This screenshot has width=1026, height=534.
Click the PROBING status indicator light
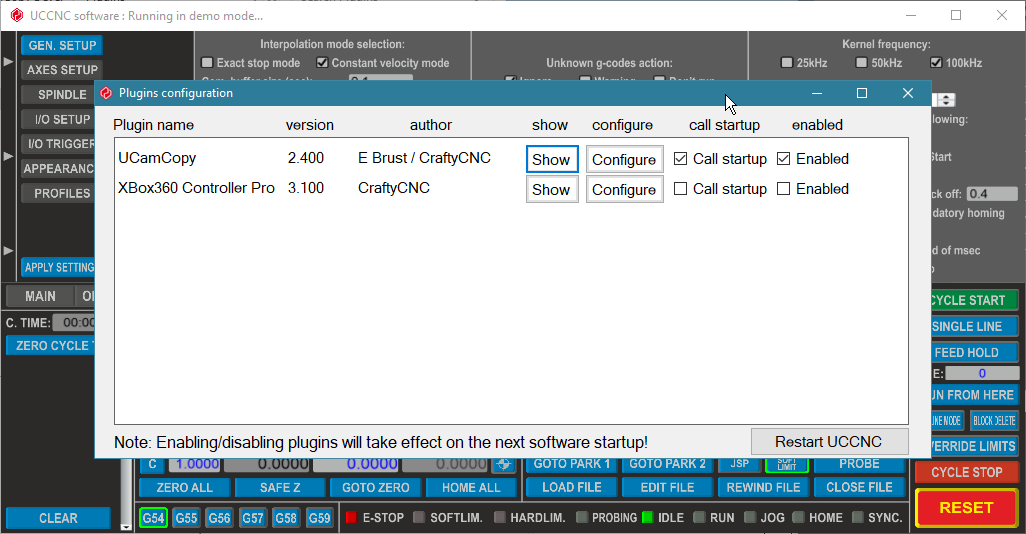pos(581,518)
